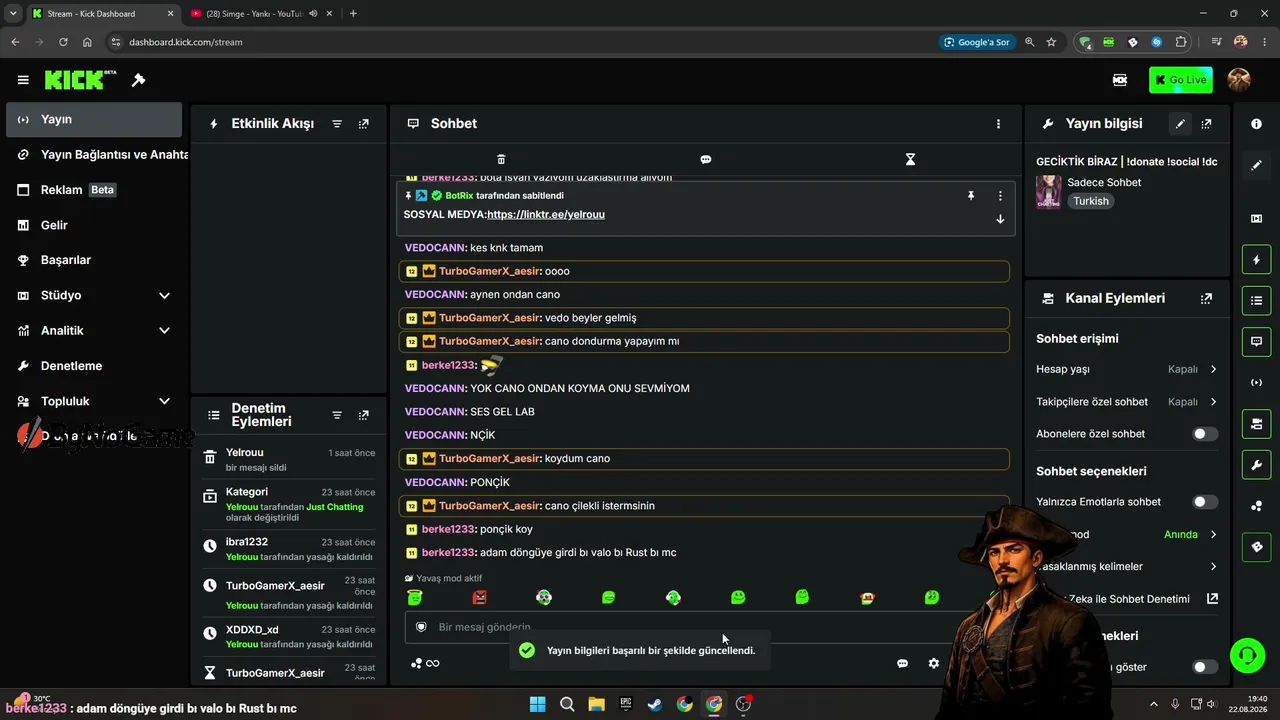Open Yayın in the sidebar
Screen dimensions: 1280x720
click(94, 120)
